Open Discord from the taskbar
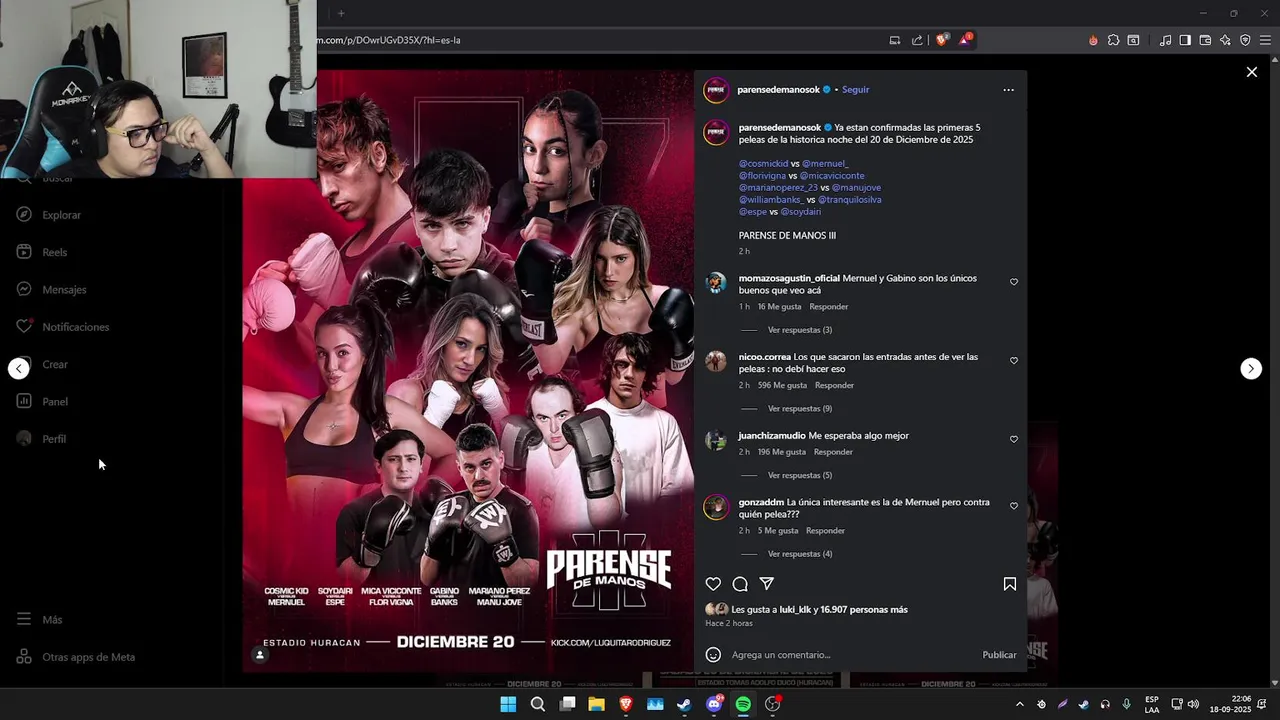1280x720 pixels. 714,704
